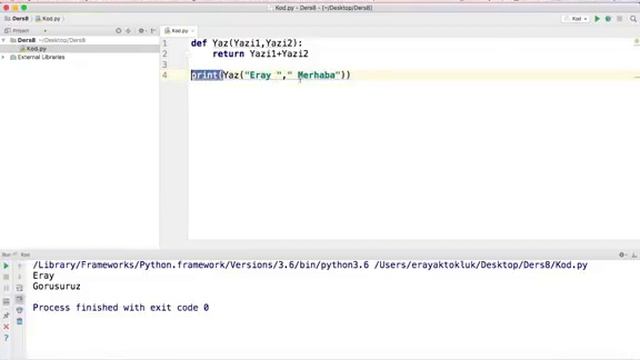This screenshot has width=640, height=360.
Task: Click the "Eray " string on line 4
Action: pyautogui.click(x=263, y=75)
